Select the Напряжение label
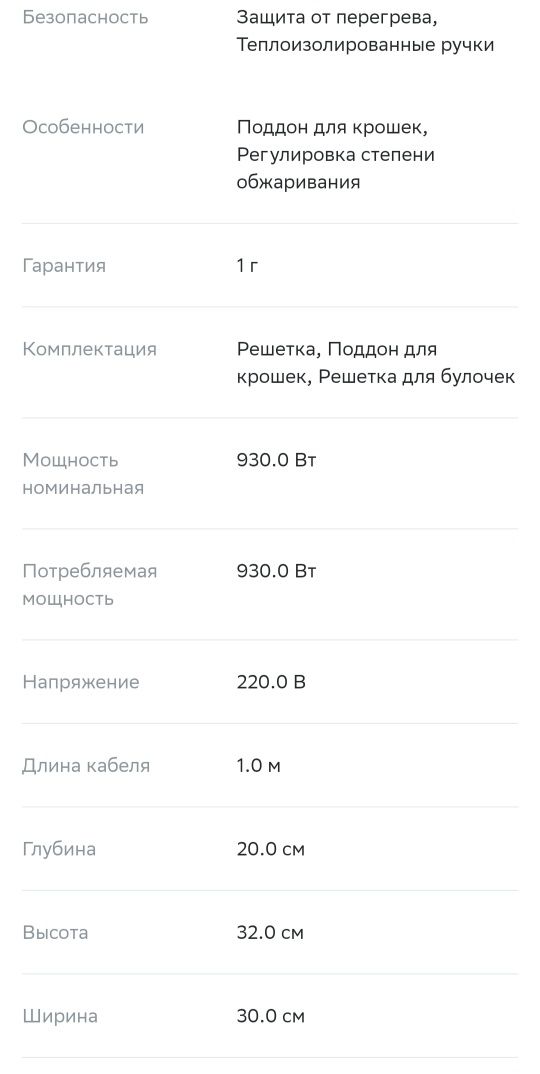This screenshot has height=1074, width=540. (x=81, y=682)
